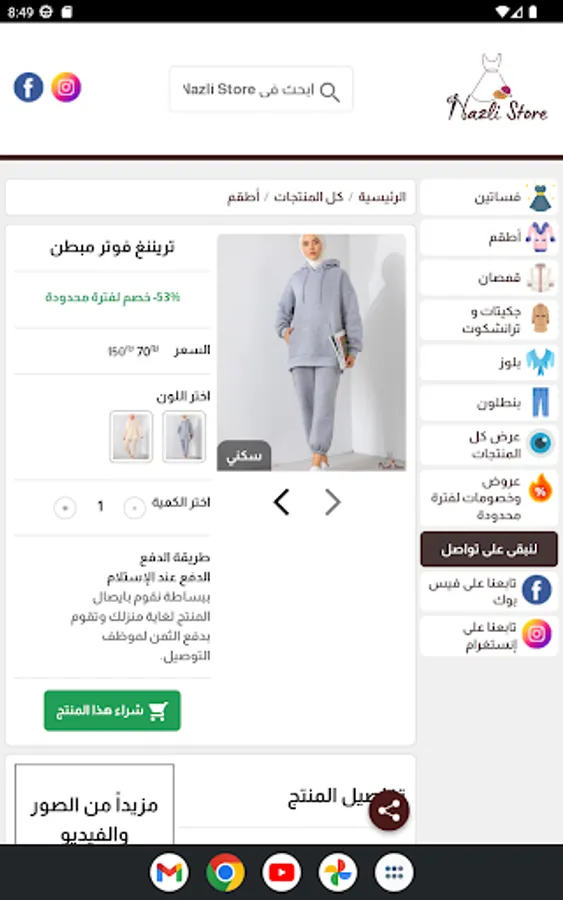Focus the Nazli Store search field

pos(261,90)
